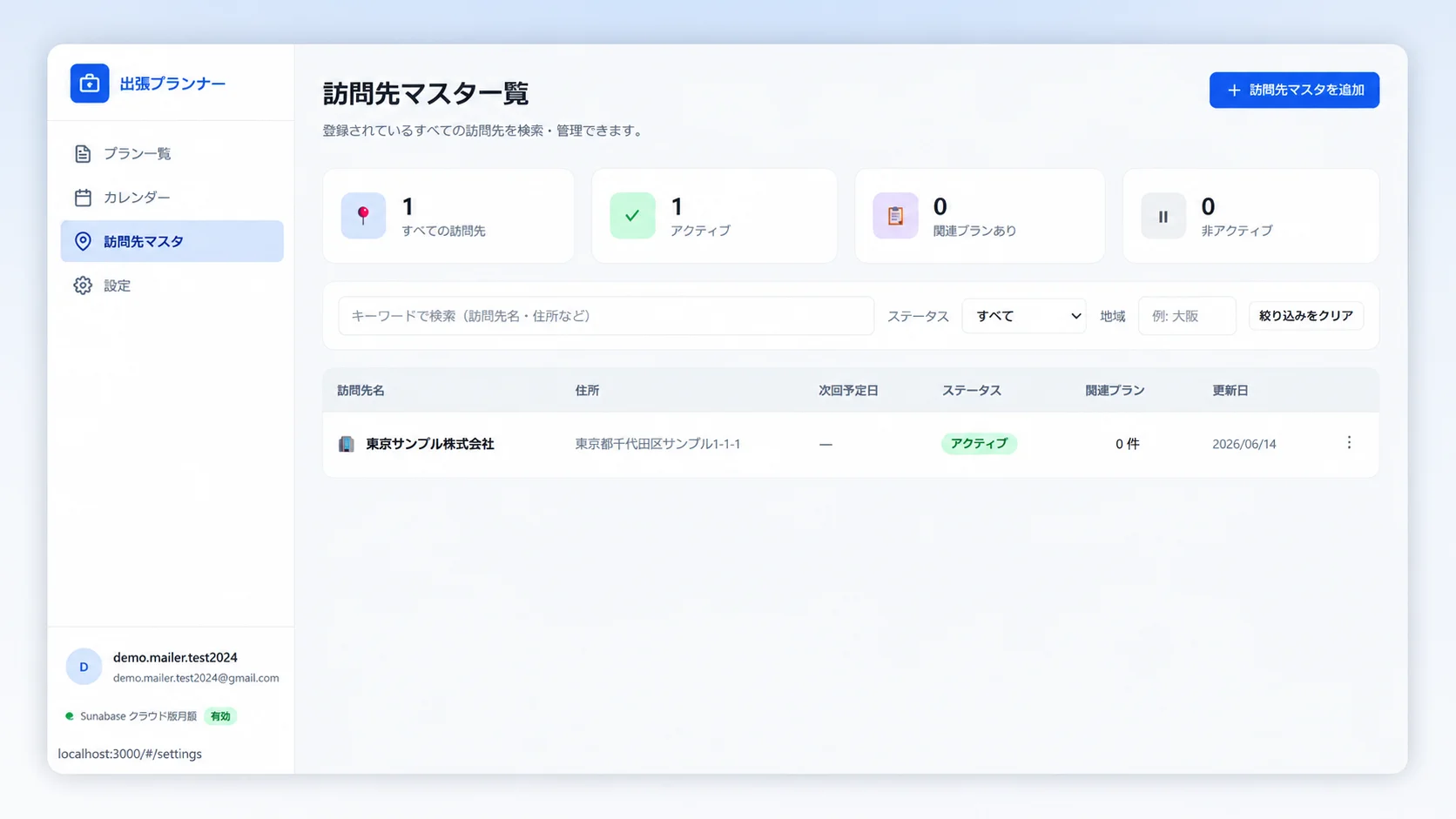Click the green status dot beside Sunabase
Viewport: 1456px width, 819px height.
point(70,716)
